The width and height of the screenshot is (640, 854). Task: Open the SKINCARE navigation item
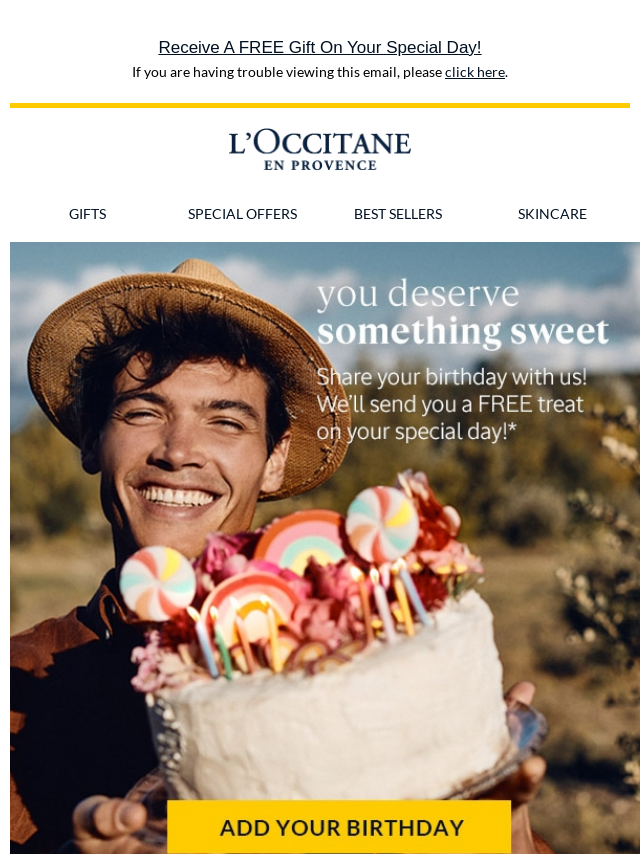pos(552,214)
